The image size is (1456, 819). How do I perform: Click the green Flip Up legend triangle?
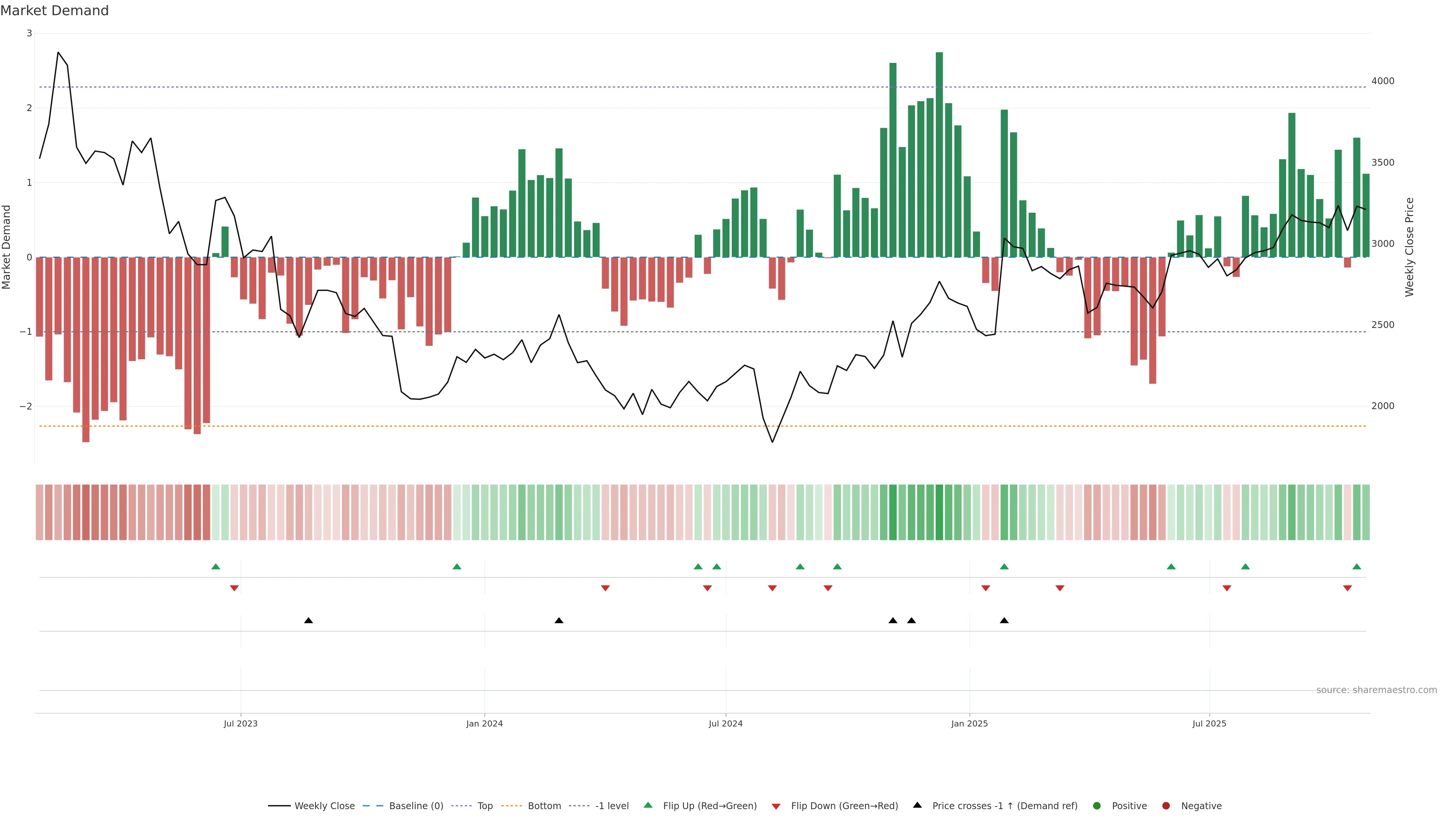point(648,805)
